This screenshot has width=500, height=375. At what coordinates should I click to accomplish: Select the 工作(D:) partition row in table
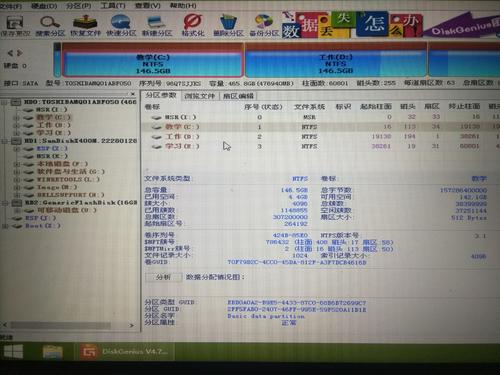320,137
